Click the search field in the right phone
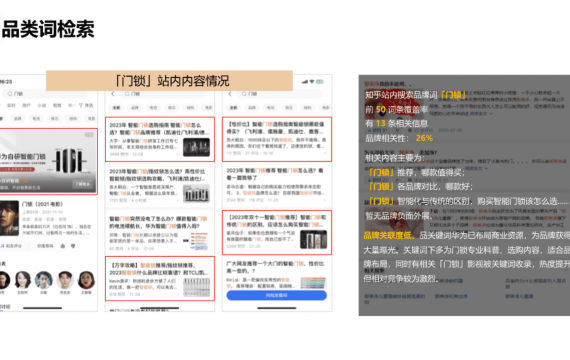Screen dimensions: 570x360 (x=280, y=94)
